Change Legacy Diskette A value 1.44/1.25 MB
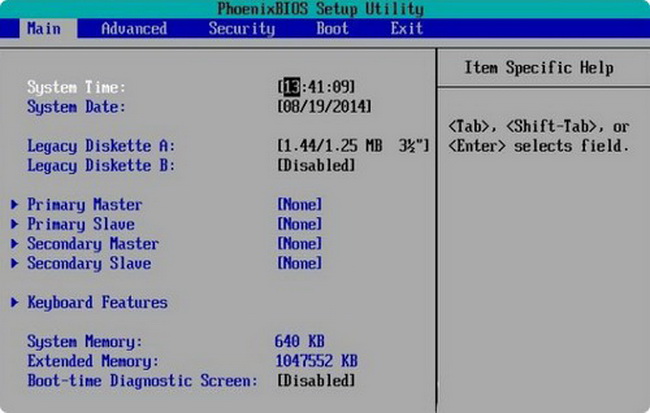Viewport: 650px width, 413px height. (353, 146)
